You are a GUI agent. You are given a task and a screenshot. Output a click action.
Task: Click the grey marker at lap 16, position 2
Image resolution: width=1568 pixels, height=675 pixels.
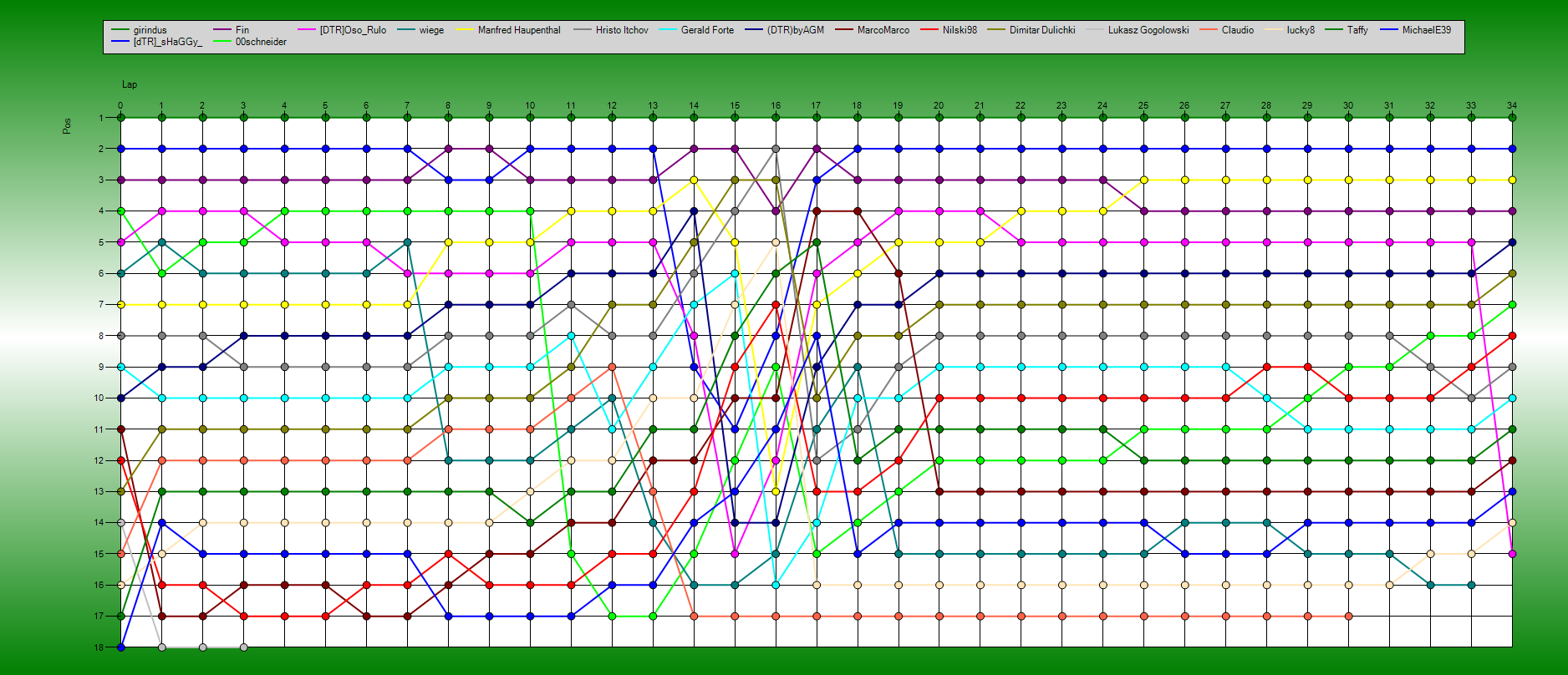click(x=776, y=149)
